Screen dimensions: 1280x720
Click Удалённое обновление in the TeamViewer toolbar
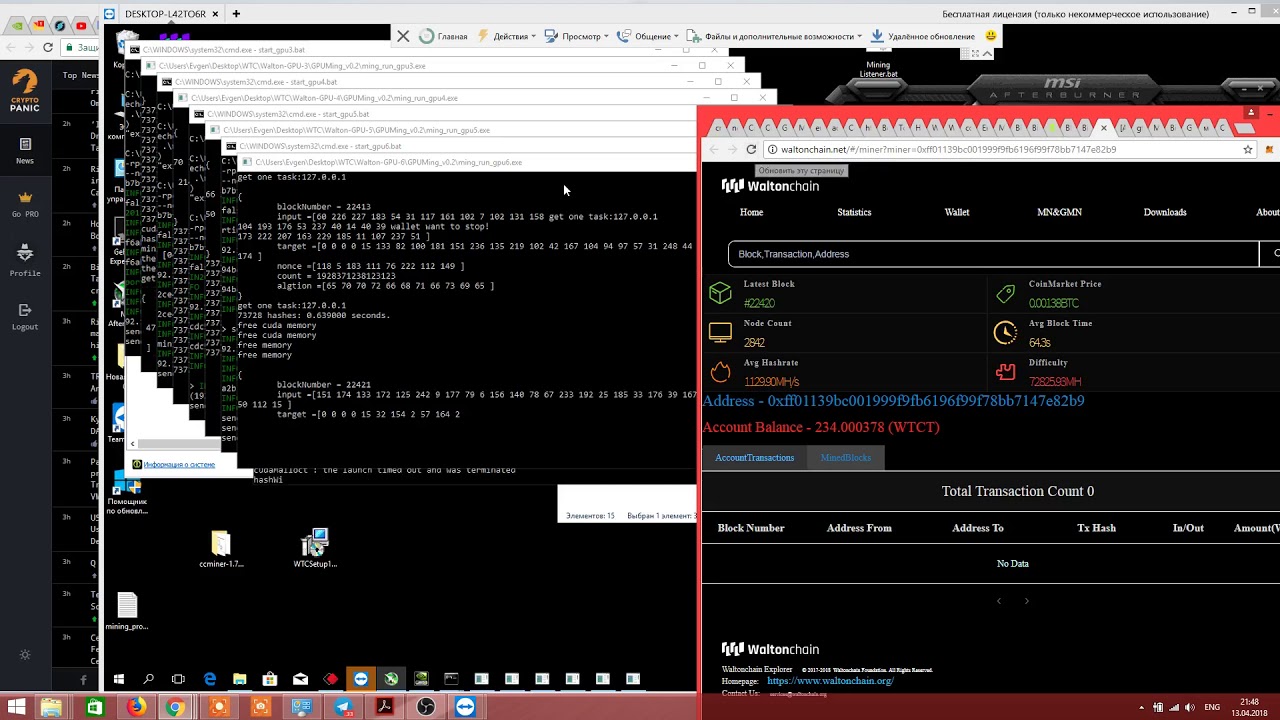pos(922,36)
